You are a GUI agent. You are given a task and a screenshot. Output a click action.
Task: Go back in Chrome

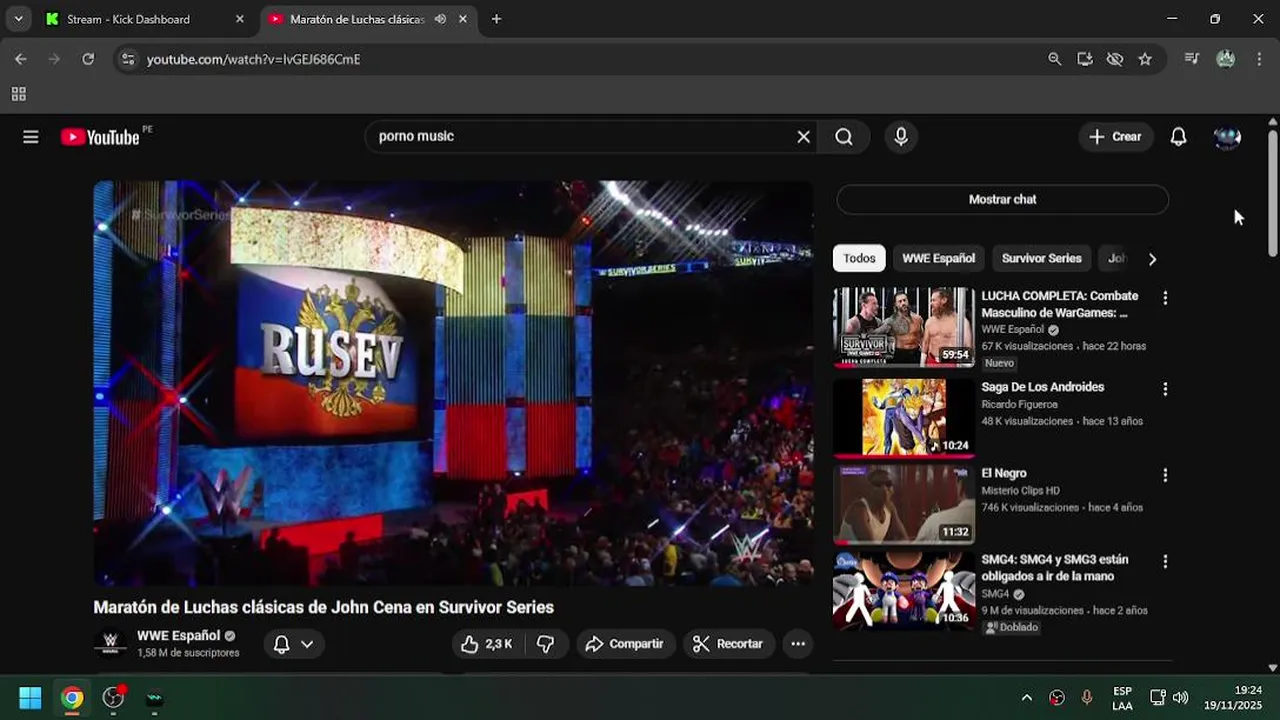[21, 59]
